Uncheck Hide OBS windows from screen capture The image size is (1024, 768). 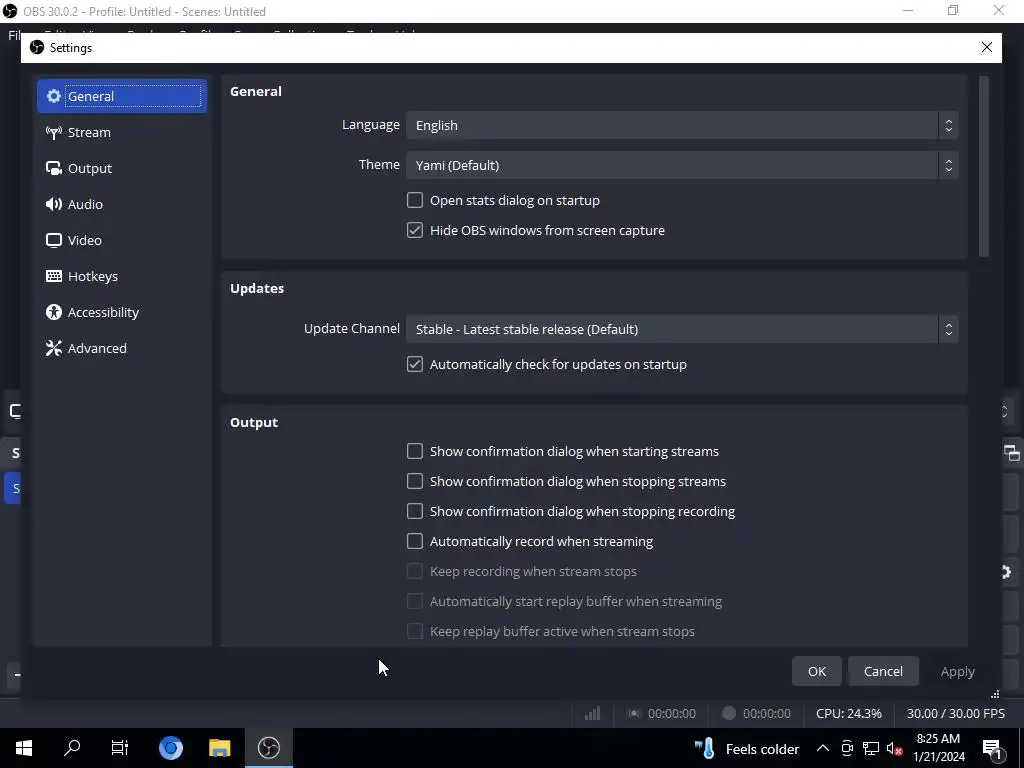tap(415, 230)
